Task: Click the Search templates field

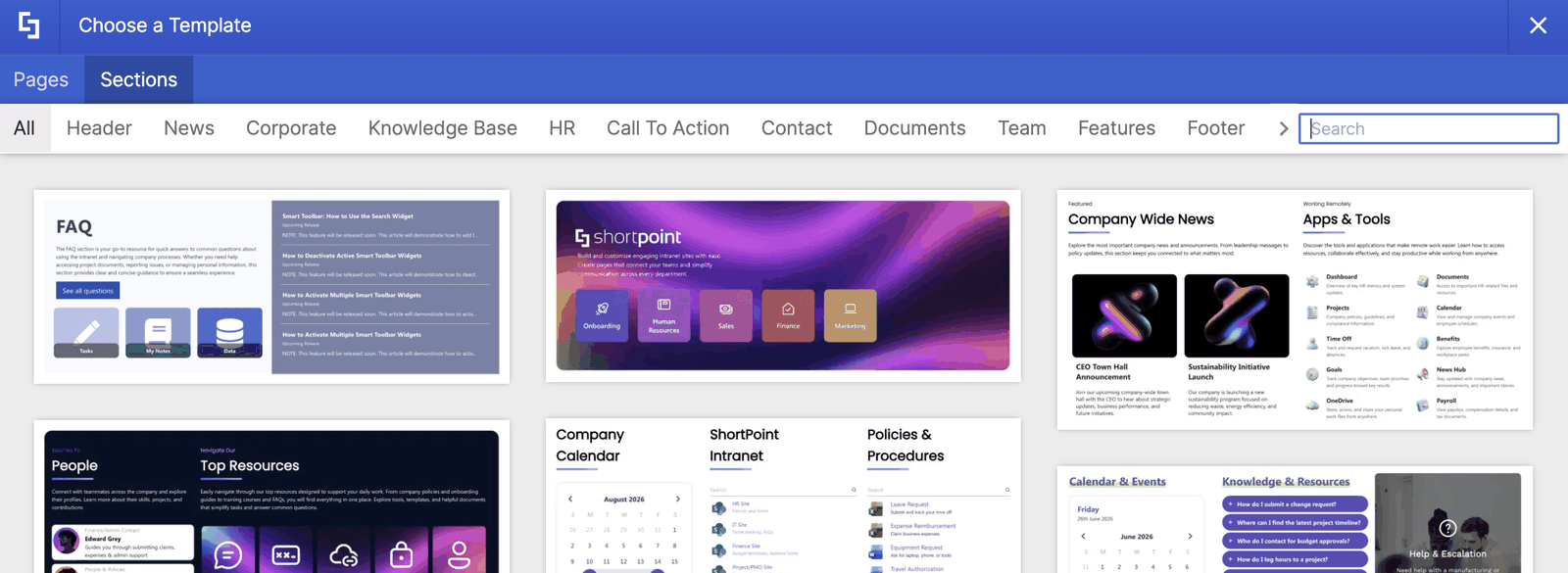Action: click(1428, 128)
